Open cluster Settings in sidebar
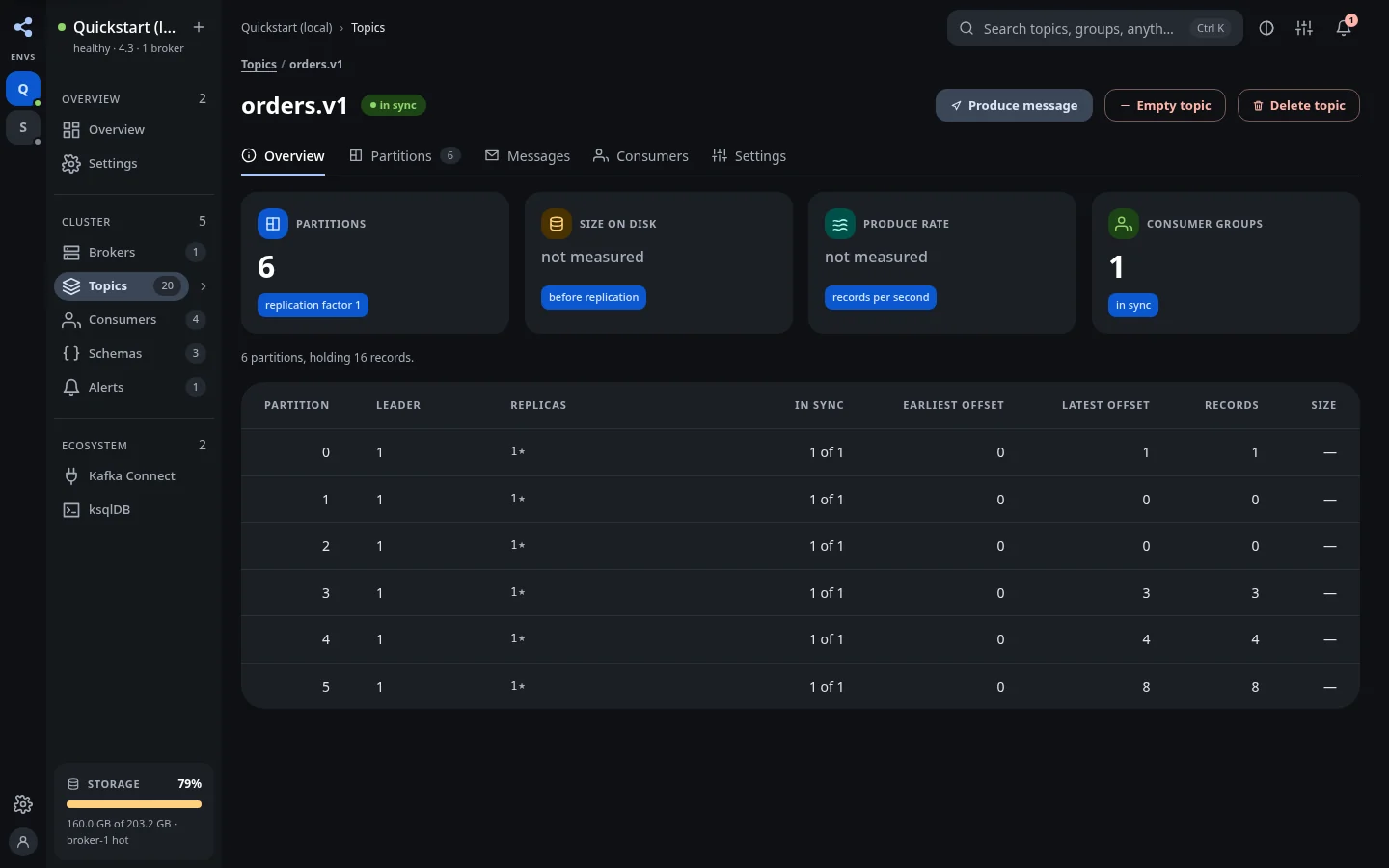 coord(134,163)
